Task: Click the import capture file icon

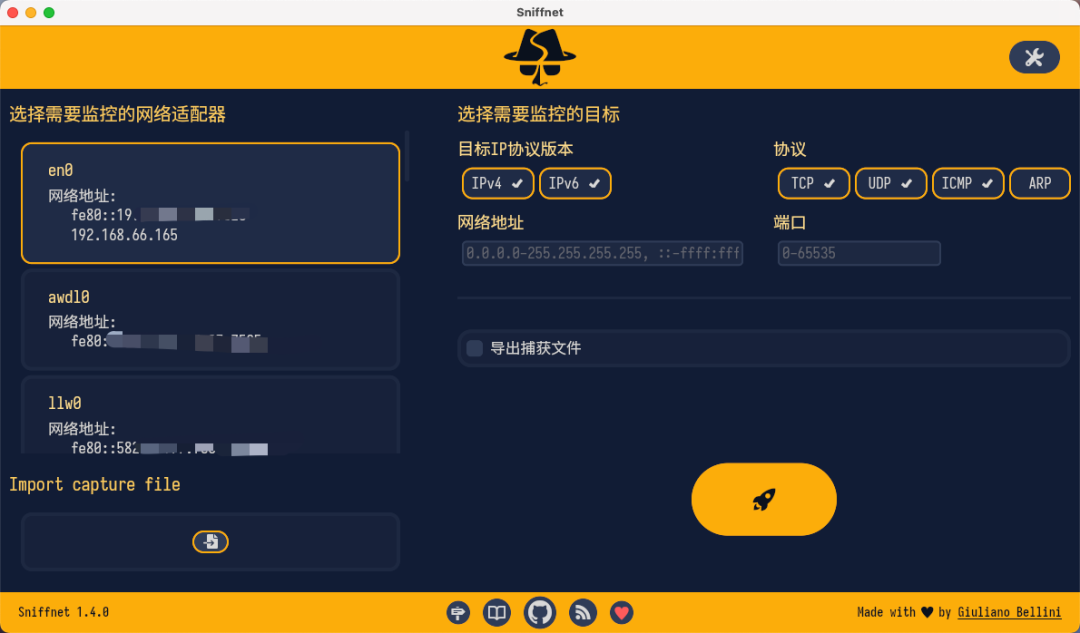Action: [x=210, y=542]
